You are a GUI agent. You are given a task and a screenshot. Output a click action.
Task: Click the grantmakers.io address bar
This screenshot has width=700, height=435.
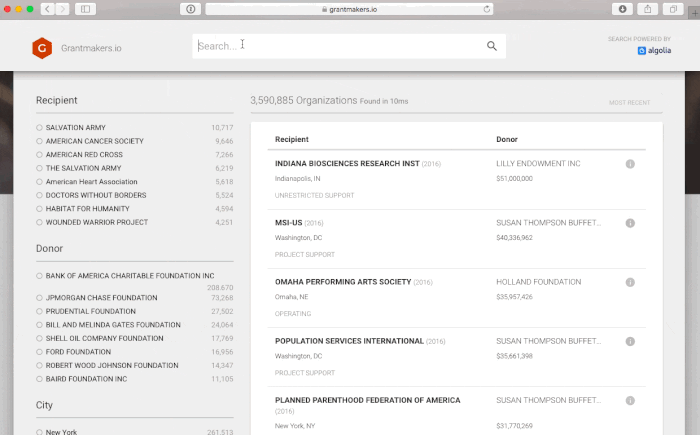349,9
